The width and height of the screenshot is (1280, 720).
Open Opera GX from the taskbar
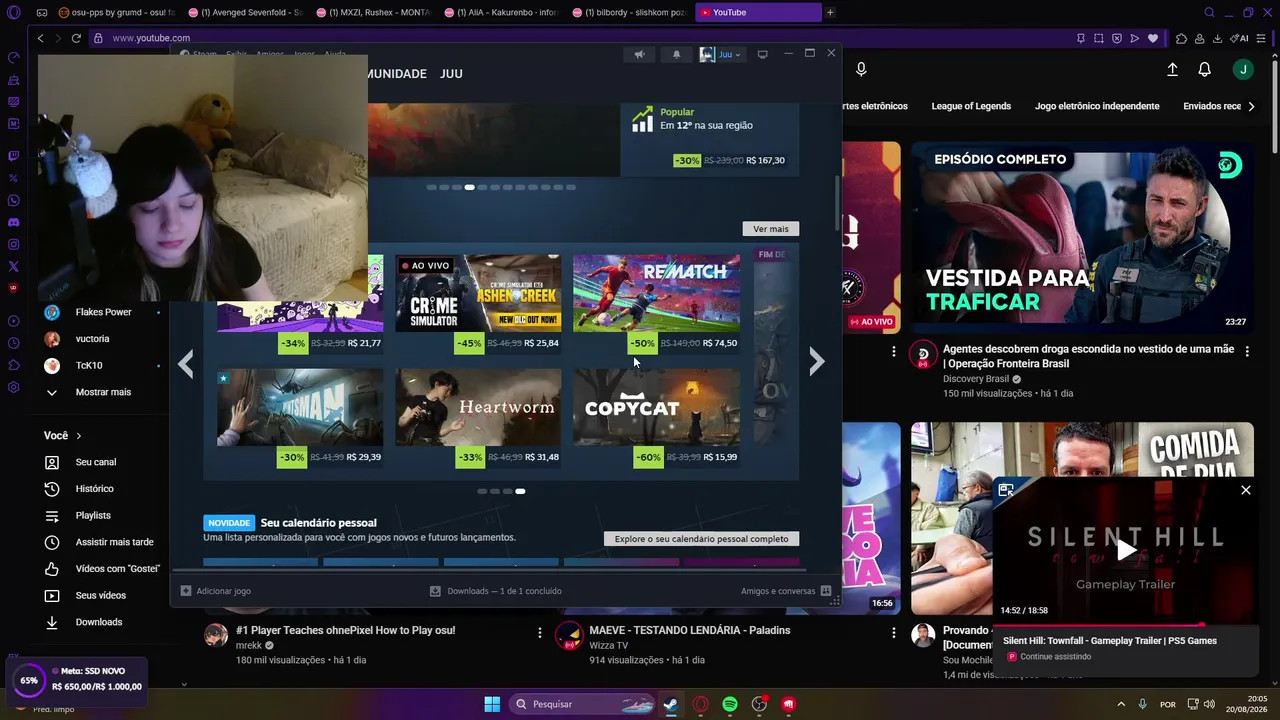click(x=700, y=704)
